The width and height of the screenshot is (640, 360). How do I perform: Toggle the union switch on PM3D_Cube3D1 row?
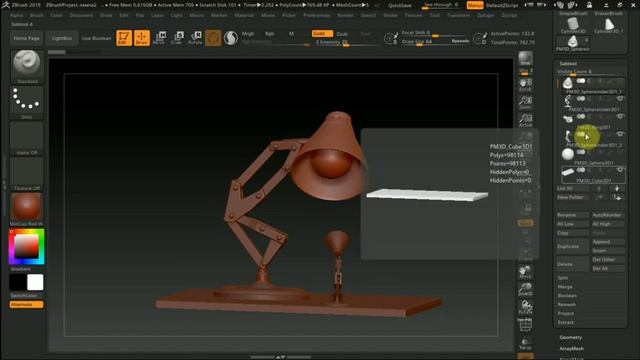coord(581,170)
